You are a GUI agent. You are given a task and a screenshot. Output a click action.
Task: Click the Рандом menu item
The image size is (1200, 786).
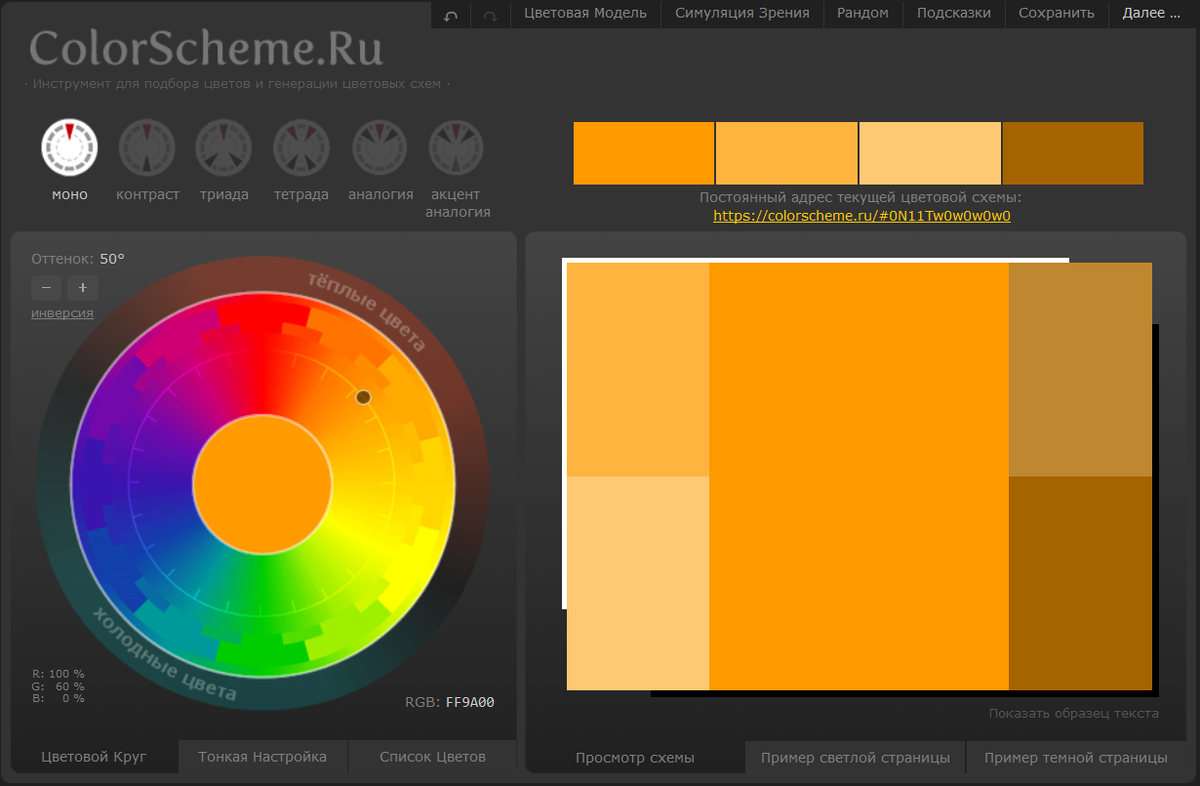[x=863, y=14]
